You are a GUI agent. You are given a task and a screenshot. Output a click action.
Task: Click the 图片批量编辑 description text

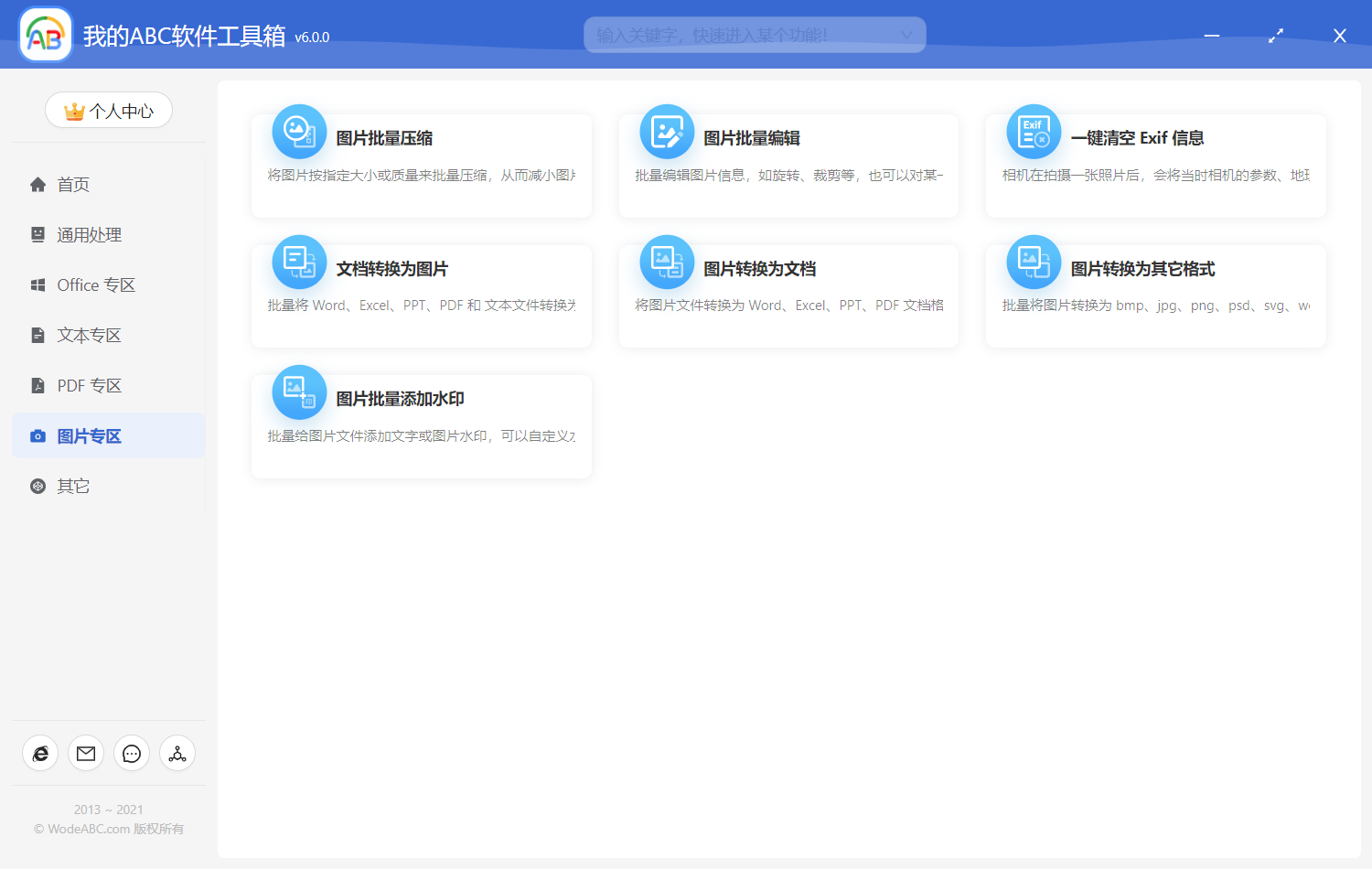point(789,176)
